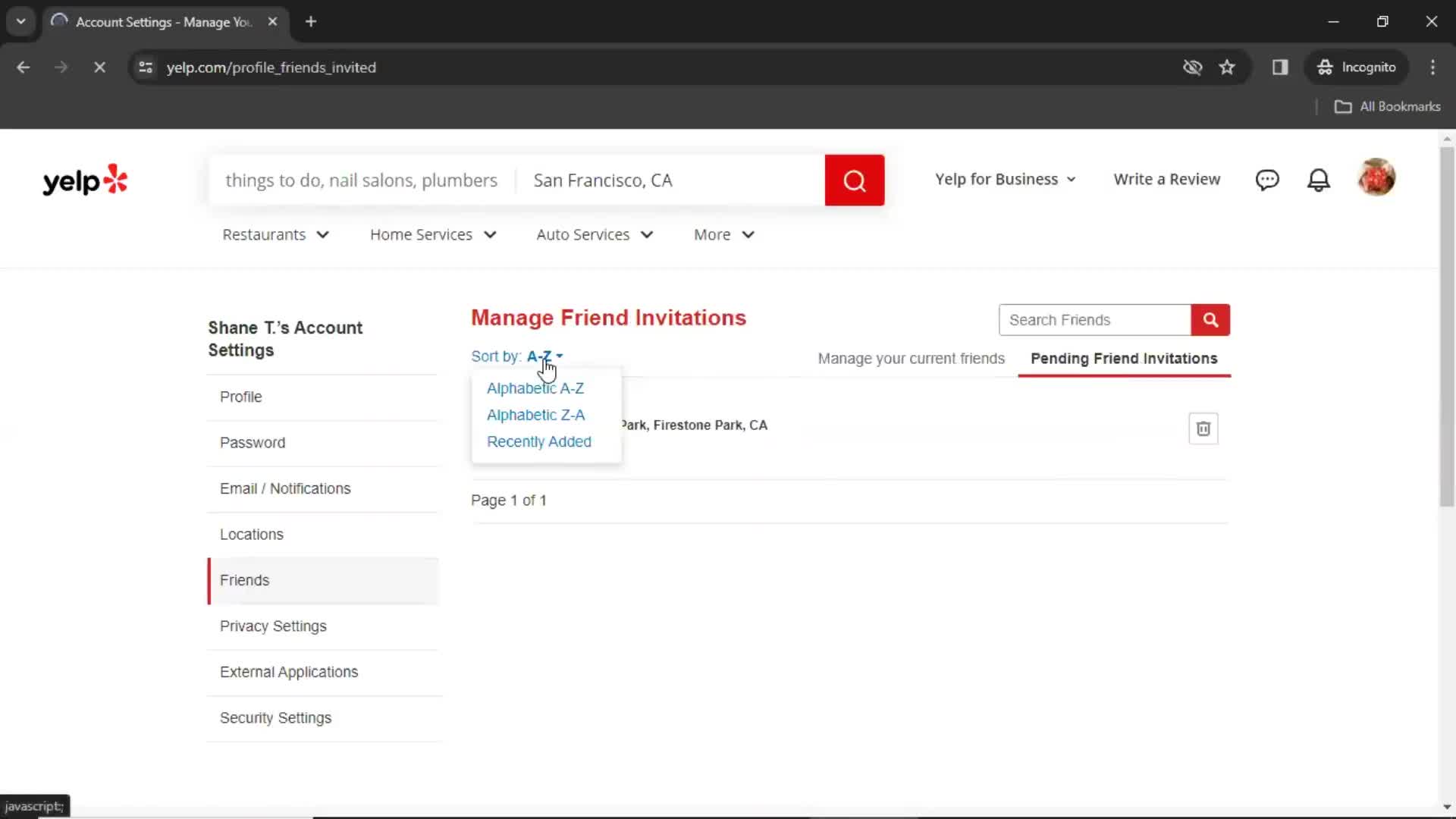
Task: Expand the Home Services menu
Action: [433, 234]
